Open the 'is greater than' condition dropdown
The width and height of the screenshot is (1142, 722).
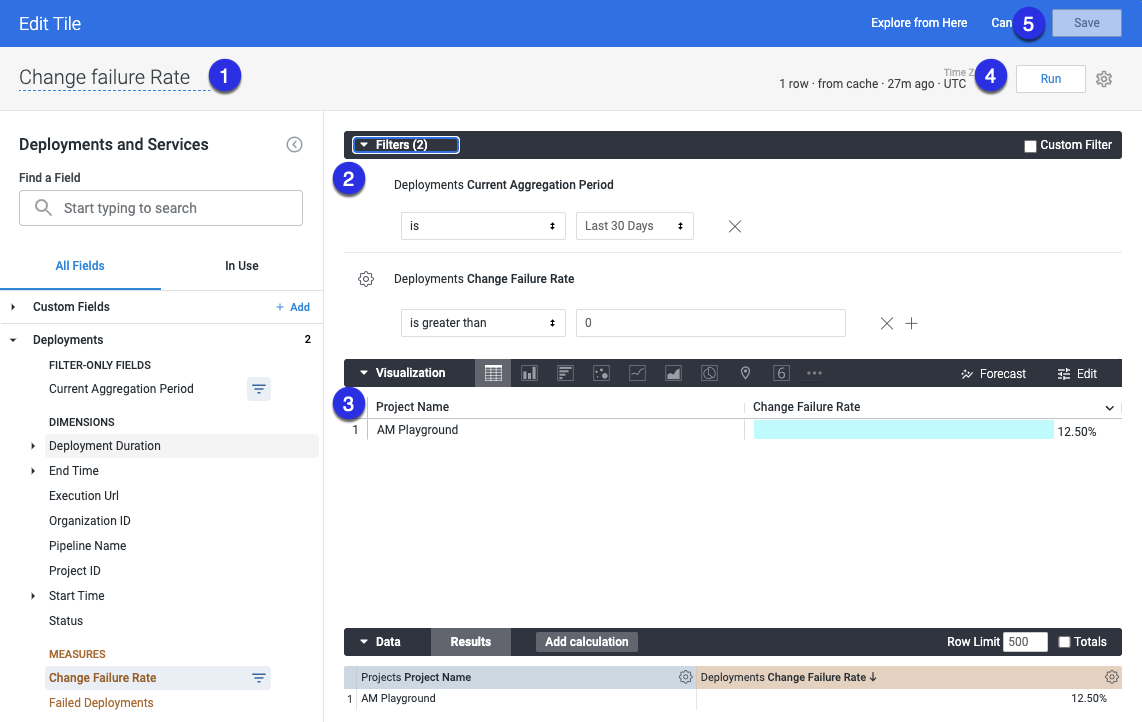[483, 323]
